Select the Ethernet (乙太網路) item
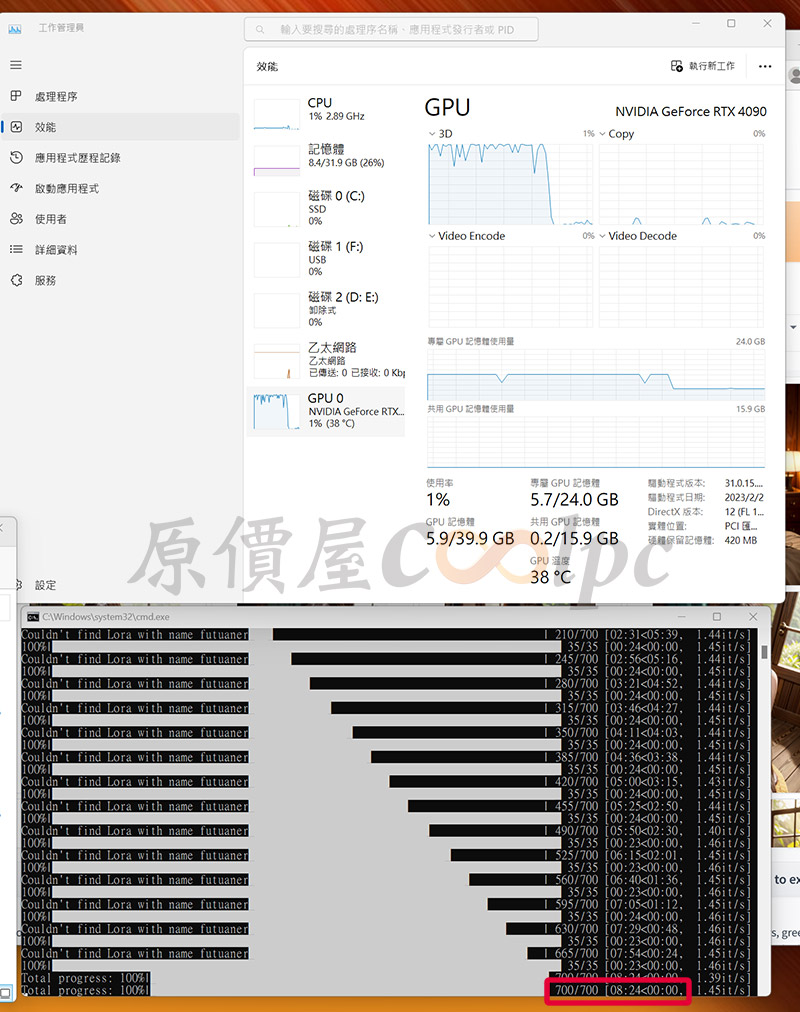 click(326, 359)
